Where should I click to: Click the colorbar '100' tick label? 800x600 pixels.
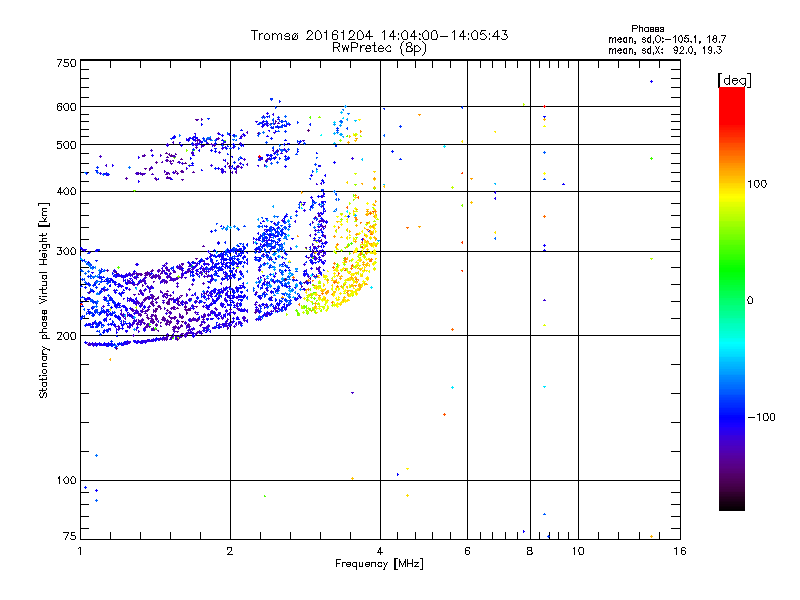click(757, 184)
